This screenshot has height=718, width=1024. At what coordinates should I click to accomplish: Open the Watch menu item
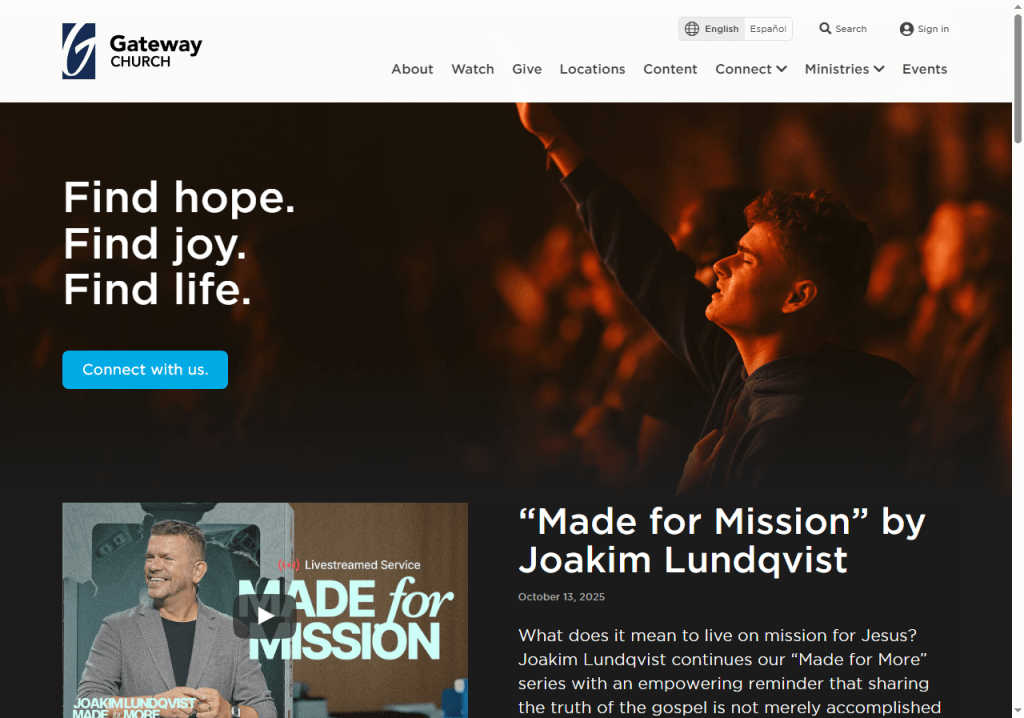473,69
